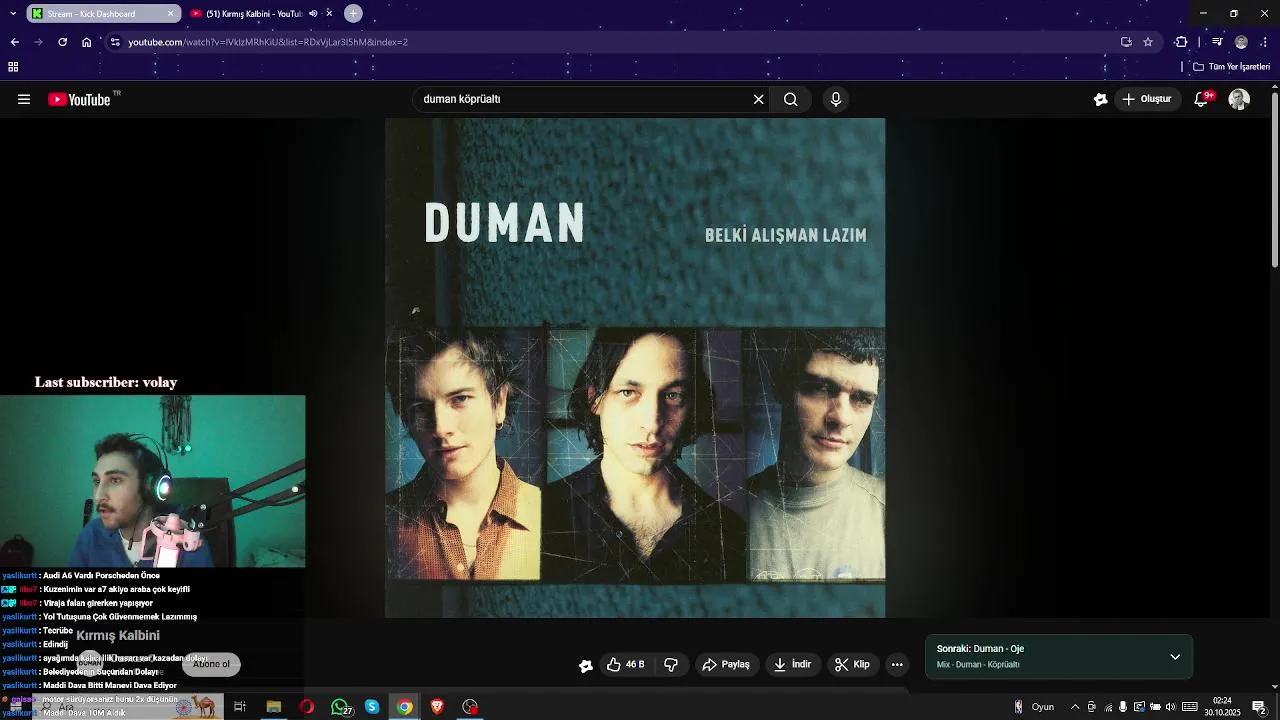Open Task View in taskbar
This screenshot has width=1280, height=720.
tap(240, 707)
